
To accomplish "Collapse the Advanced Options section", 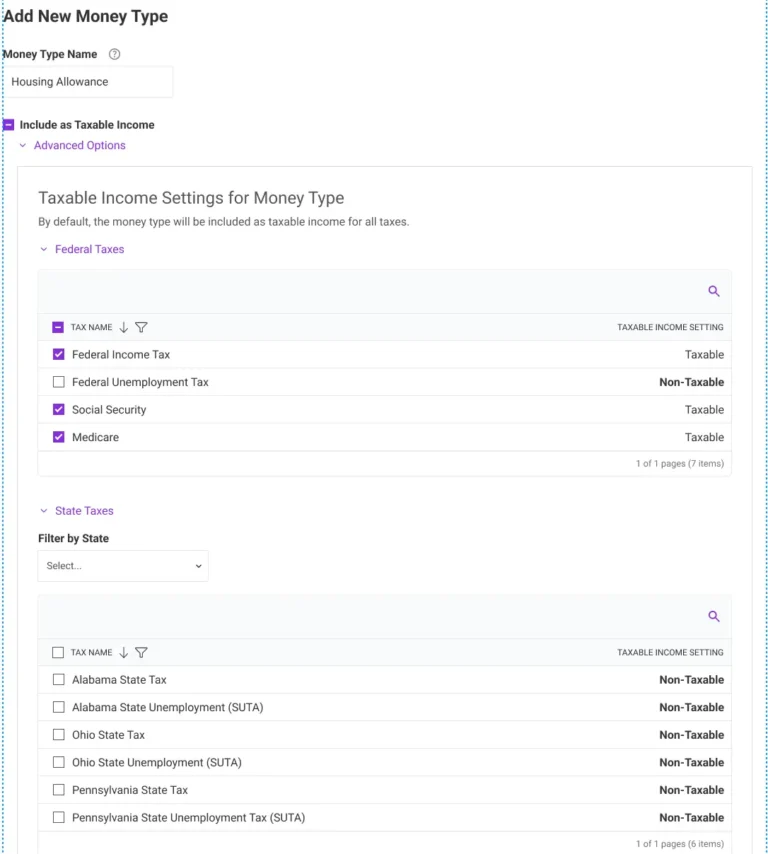I will coord(22,145).
